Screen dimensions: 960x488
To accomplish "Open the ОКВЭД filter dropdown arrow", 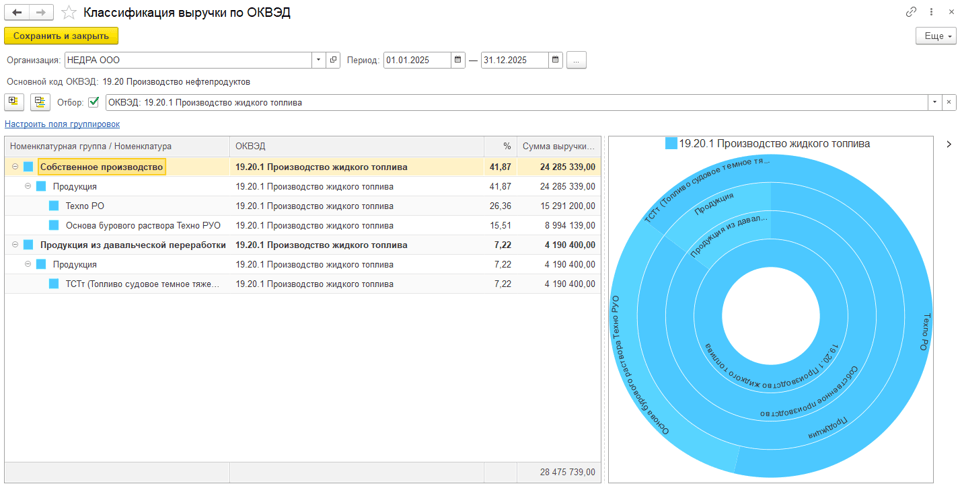I will (934, 102).
